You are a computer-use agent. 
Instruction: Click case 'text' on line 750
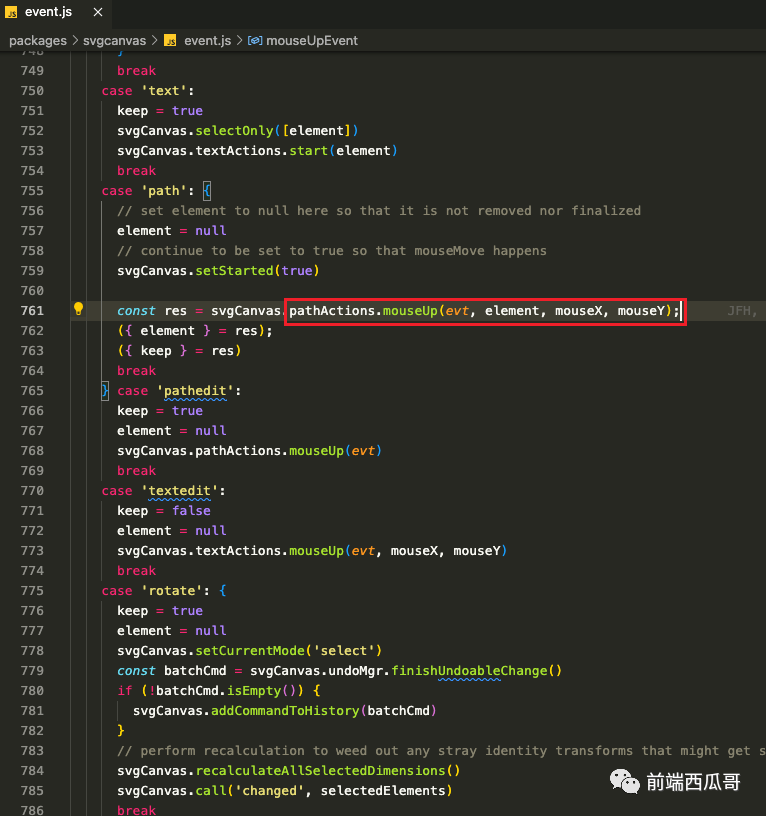pyautogui.click(x=148, y=91)
